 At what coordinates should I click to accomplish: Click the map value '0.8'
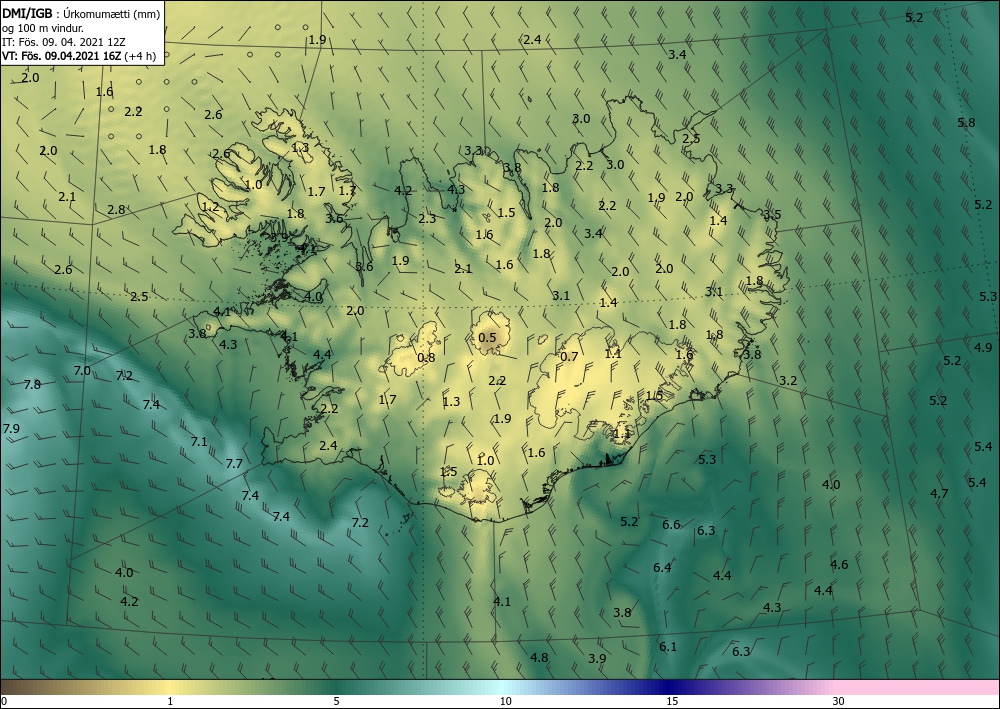426,358
